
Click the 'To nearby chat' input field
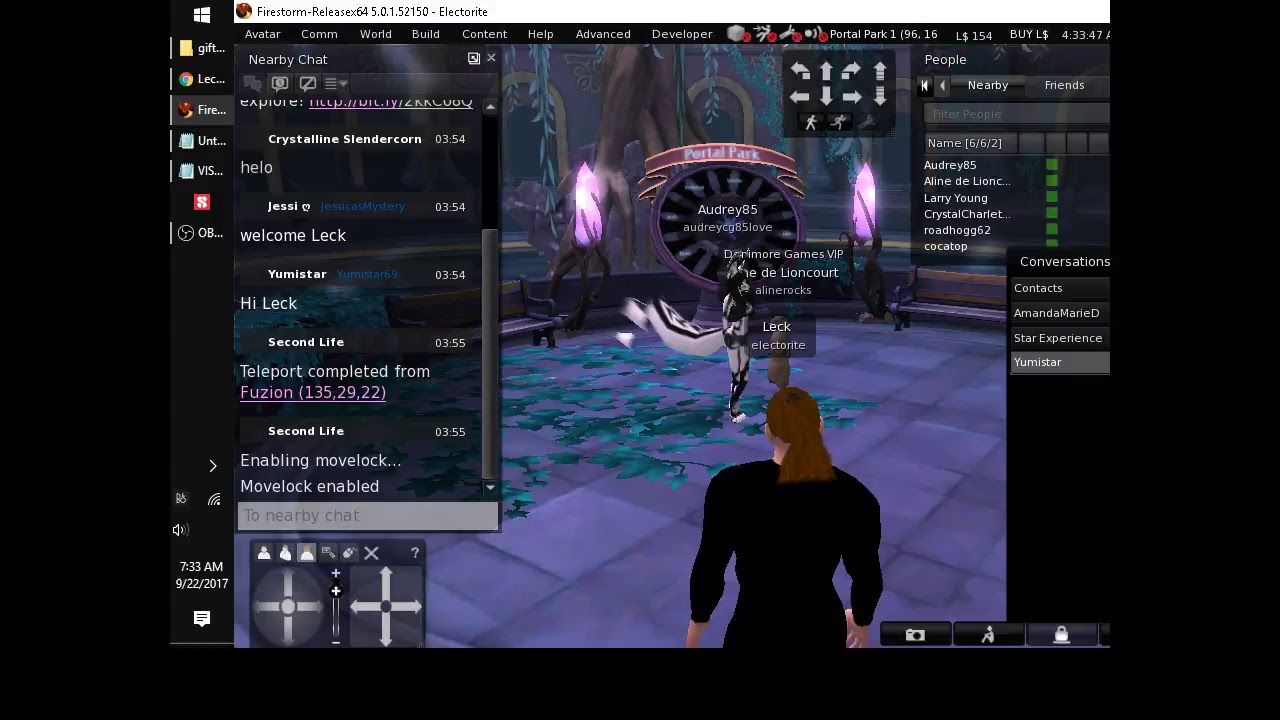point(368,515)
